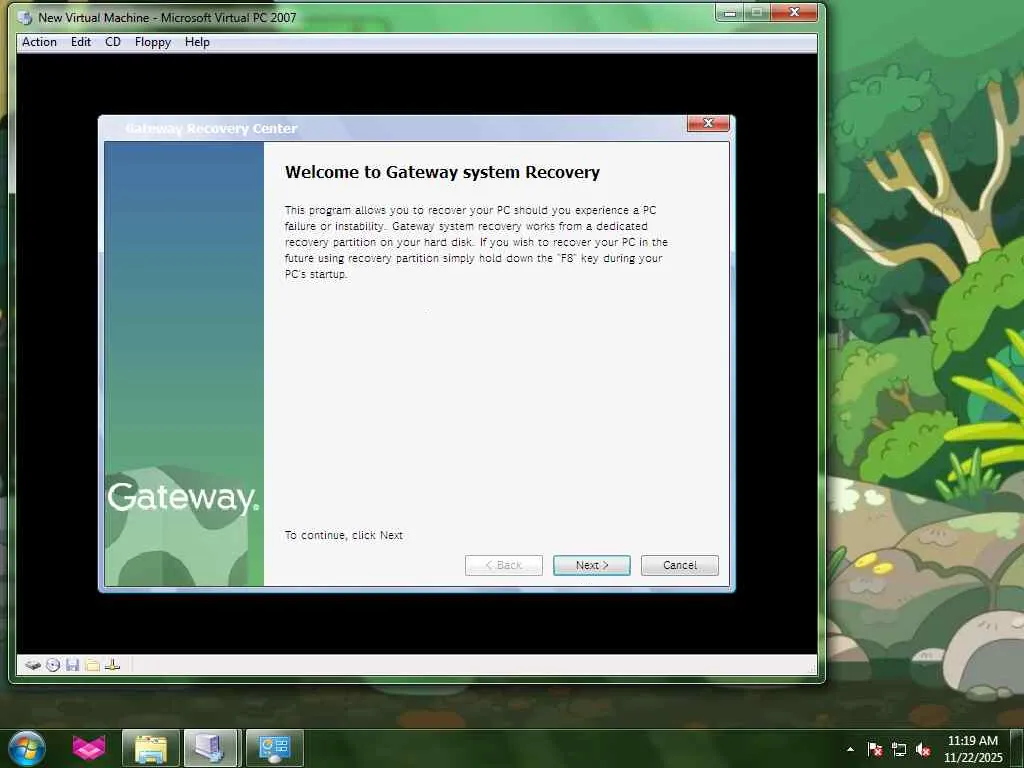Open the Edit menu
The width and height of the screenshot is (1024, 768).
81,42
